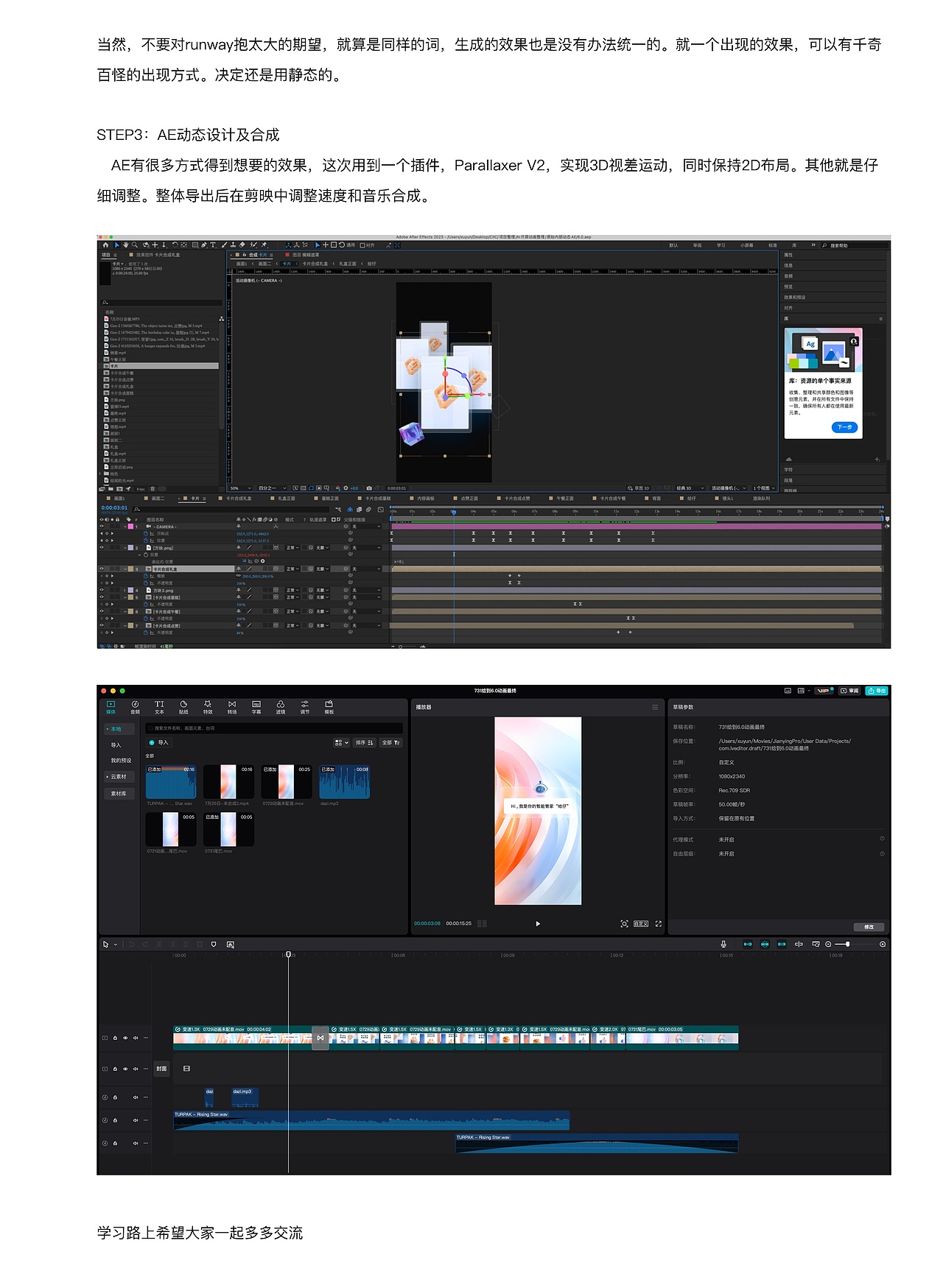Open the 调节 adjustment panel in JianYing
The image size is (943, 1288).
(305, 707)
